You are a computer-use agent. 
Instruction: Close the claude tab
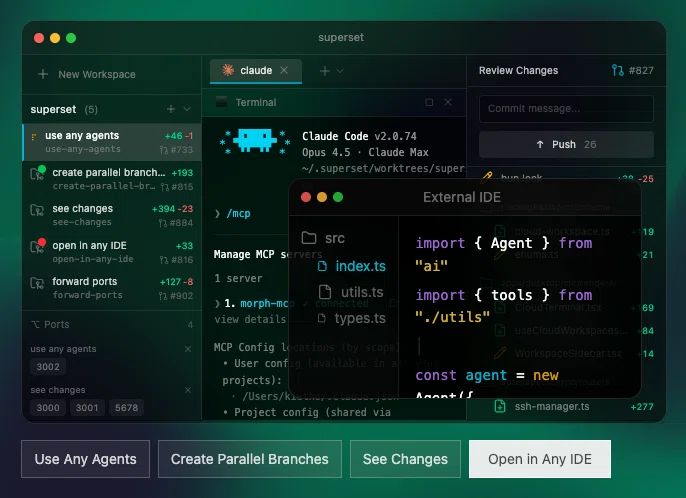[284, 70]
